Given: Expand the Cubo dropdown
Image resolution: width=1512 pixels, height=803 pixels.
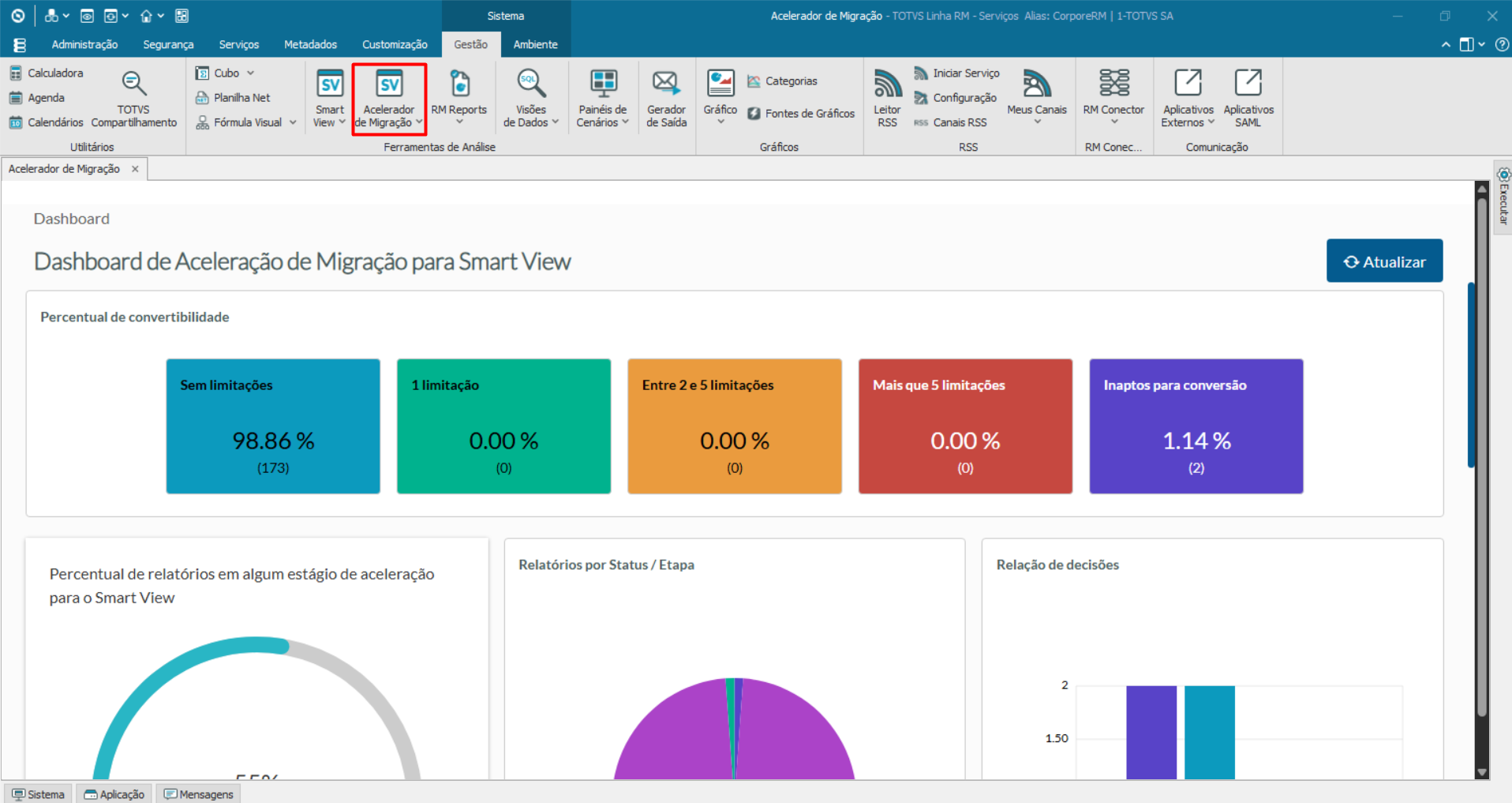Looking at the screenshot, I should tap(251, 73).
